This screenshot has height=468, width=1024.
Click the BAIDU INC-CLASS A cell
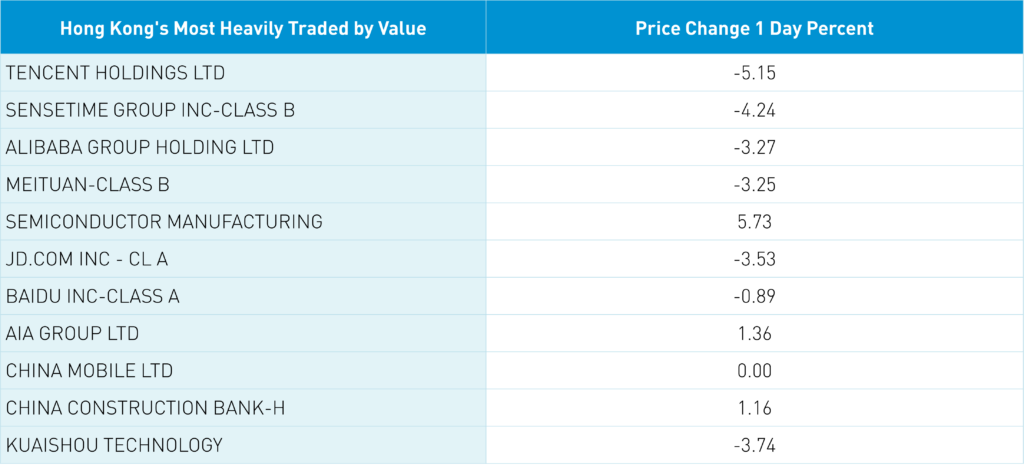point(93,296)
